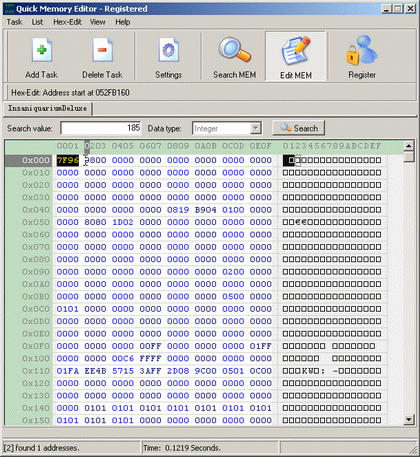Screen dimensions: 420x457
Task: Select the Search MEM magnifier icon
Action: (x=235, y=50)
